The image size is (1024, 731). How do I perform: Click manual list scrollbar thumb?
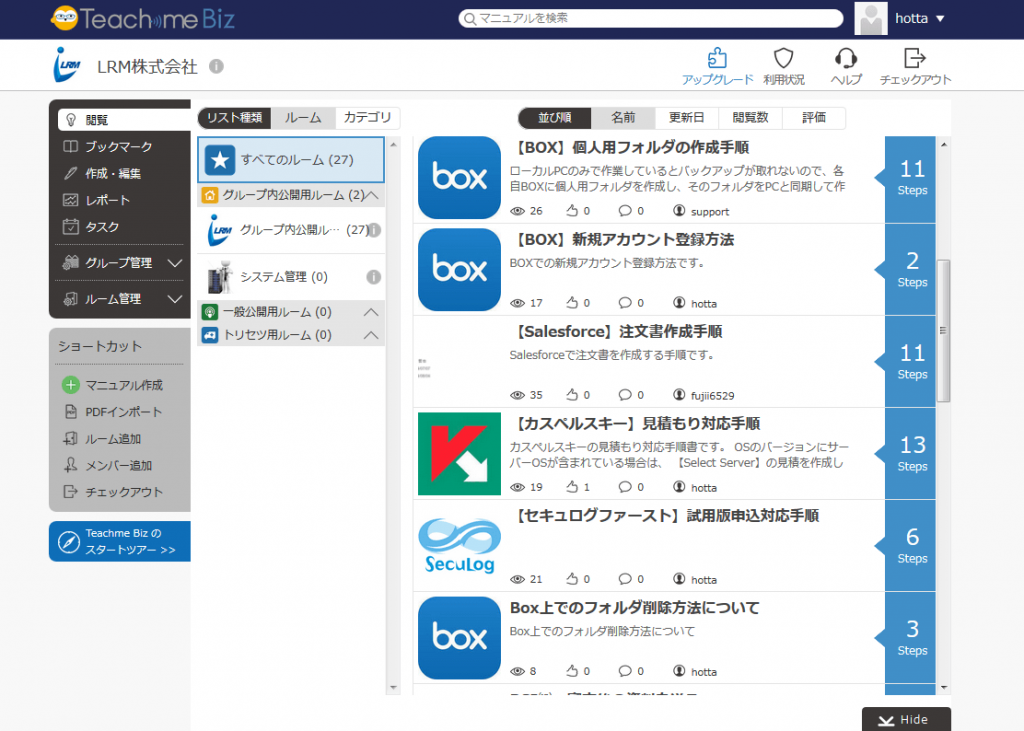(x=943, y=331)
